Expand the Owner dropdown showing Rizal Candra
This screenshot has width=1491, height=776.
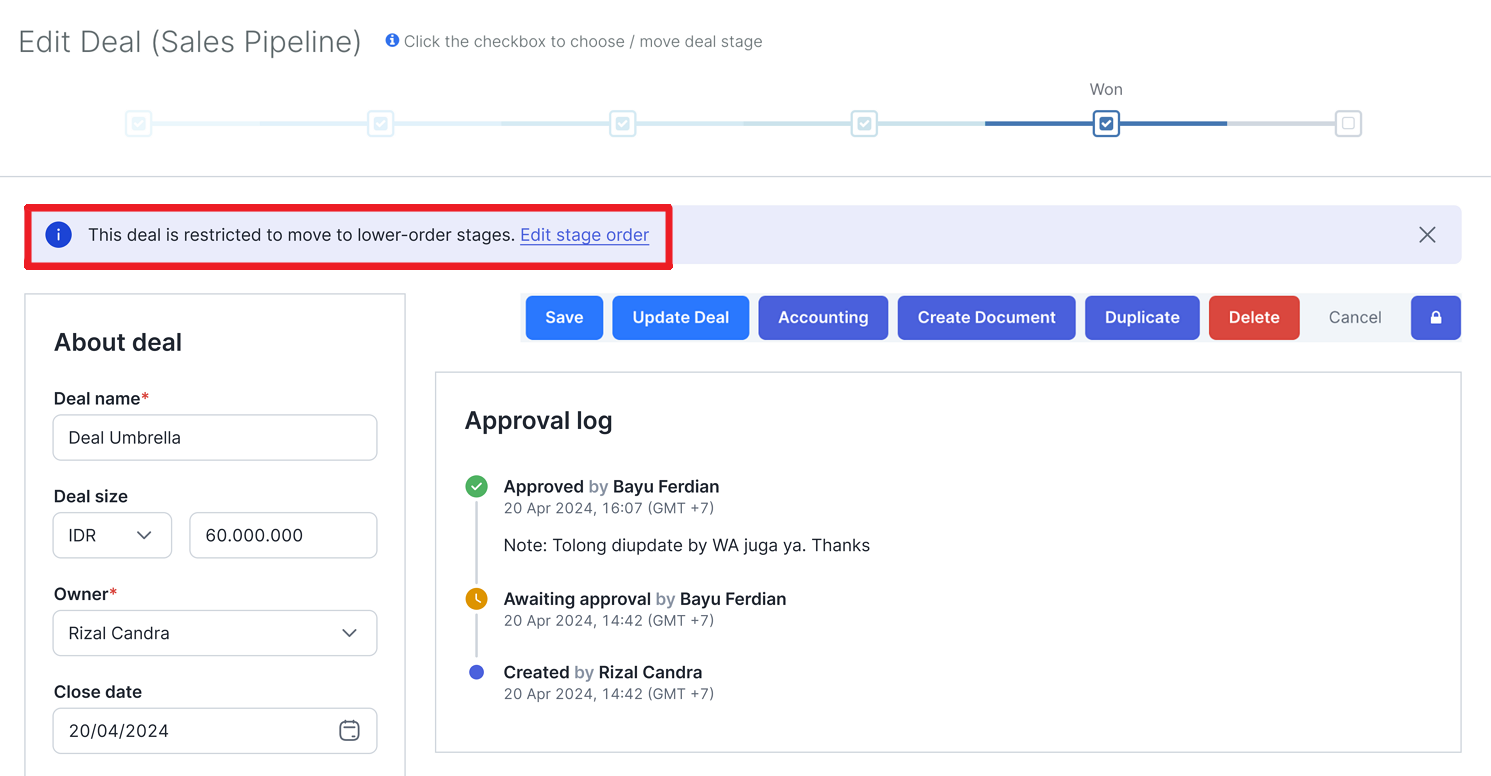(215, 633)
